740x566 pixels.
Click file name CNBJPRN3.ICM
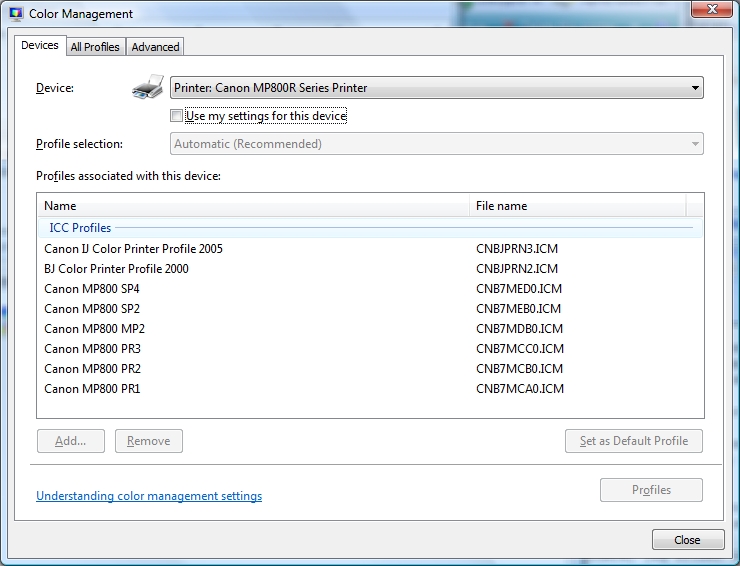click(517, 249)
